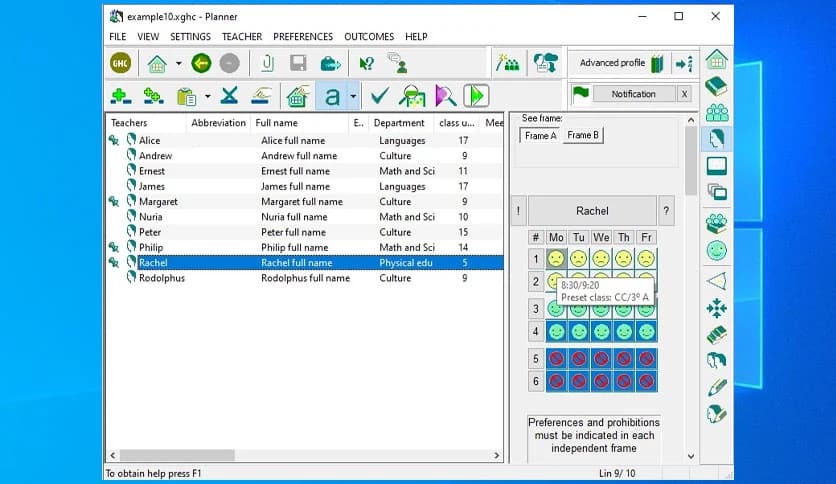
Task: Click the Notification button
Action: coord(633,94)
